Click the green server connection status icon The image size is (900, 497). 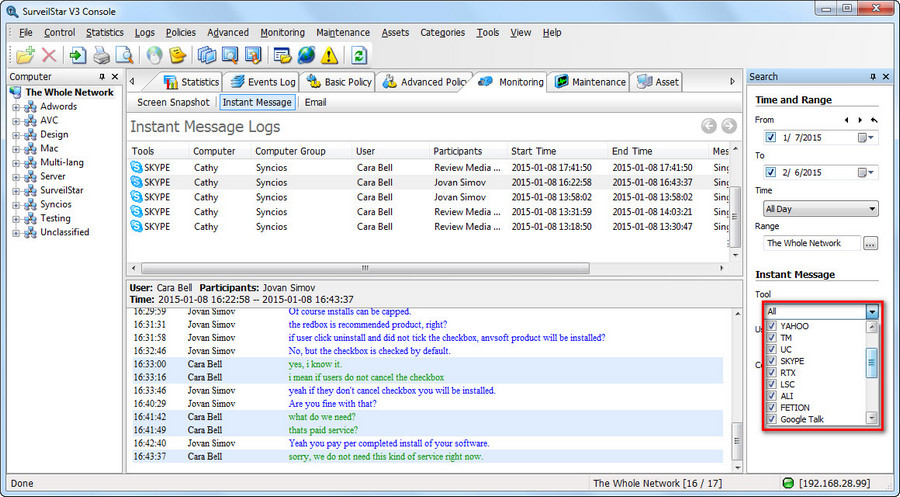tap(788, 483)
